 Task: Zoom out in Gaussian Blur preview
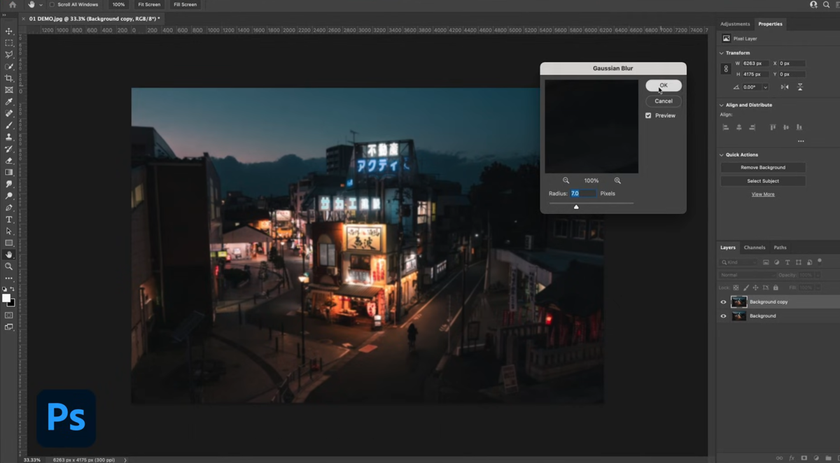click(x=566, y=181)
